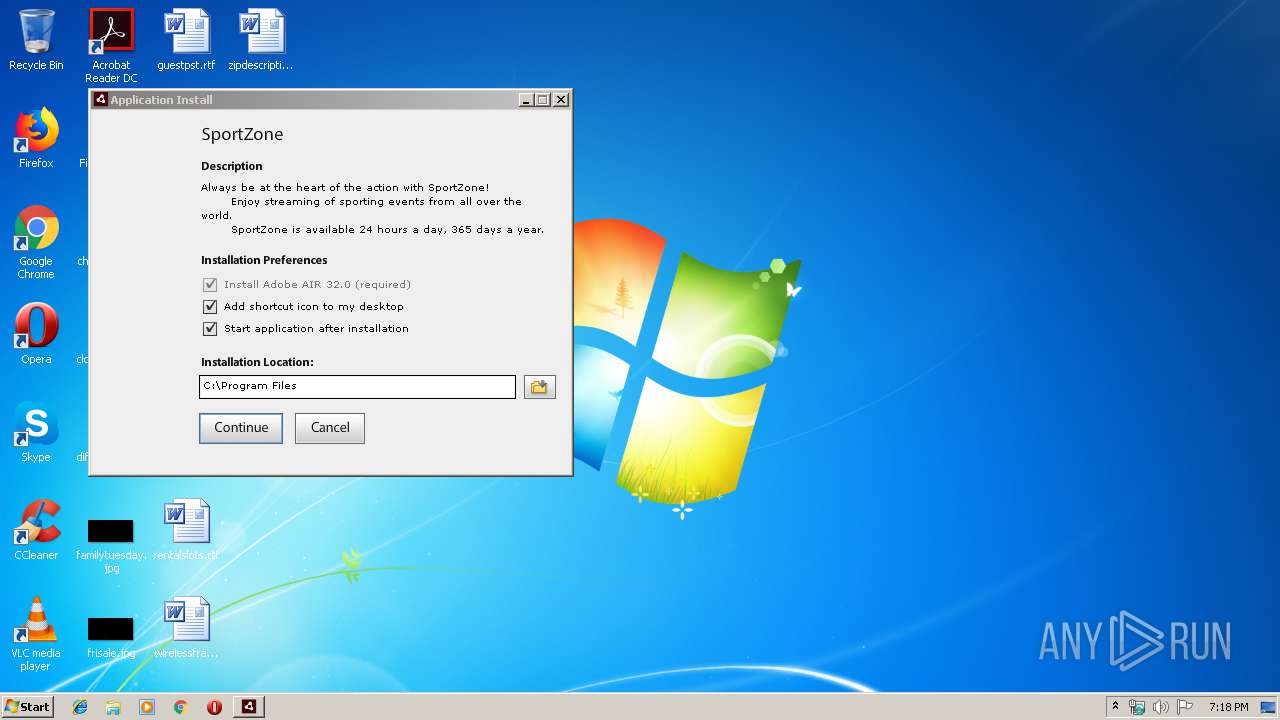The image size is (1280, 720).
Task: Click the SportZone application name heading
Action: (x=242, y=134)
